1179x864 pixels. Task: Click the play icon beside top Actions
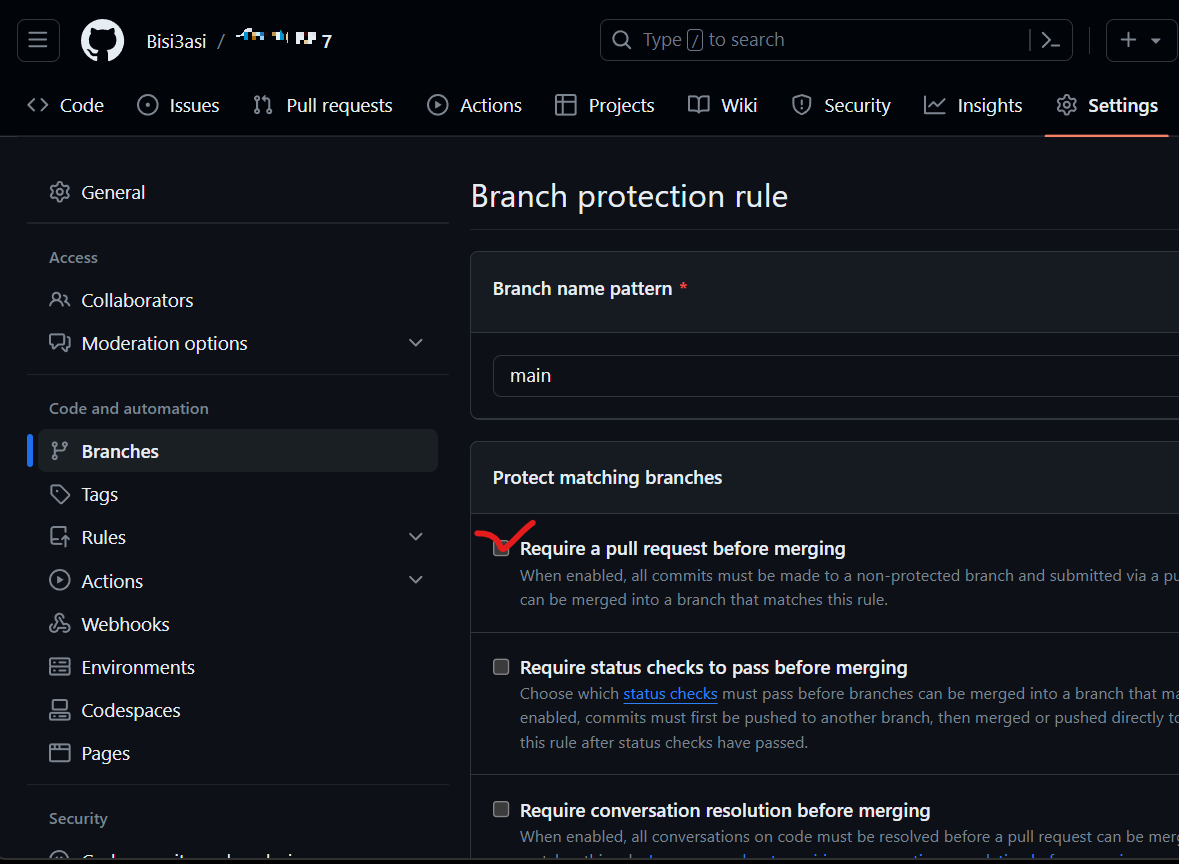(x=438, y=105)
